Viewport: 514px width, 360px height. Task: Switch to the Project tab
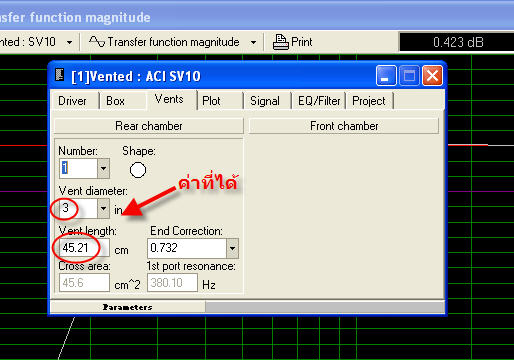point(369,101)
